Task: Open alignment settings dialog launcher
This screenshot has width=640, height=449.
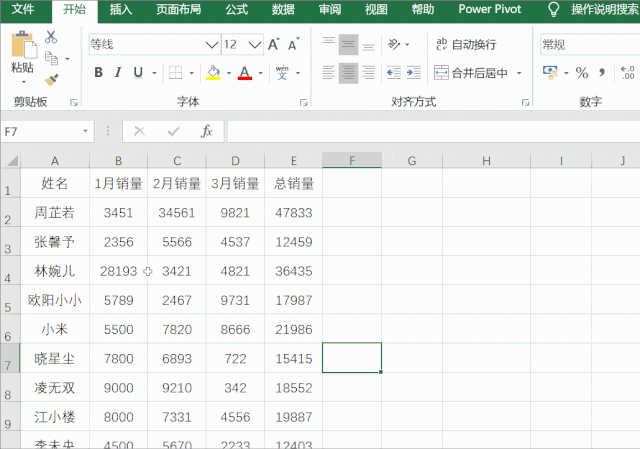Action: coord(525,102)
